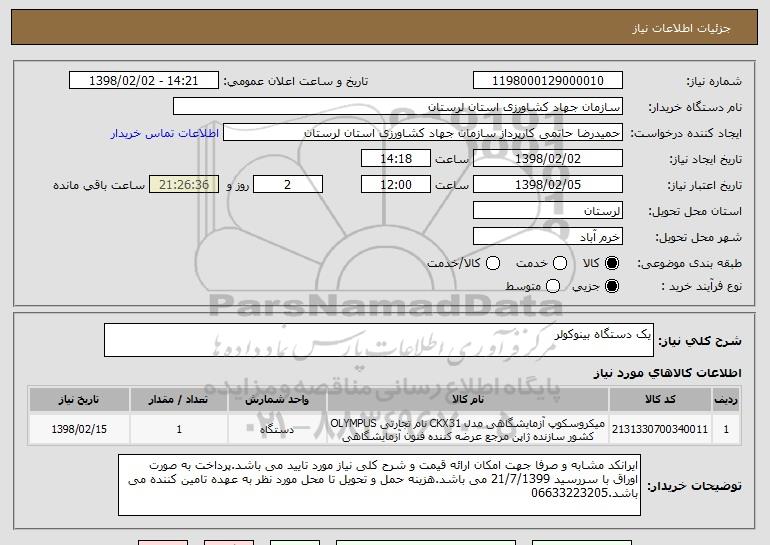Click the buyer notes text area
This screenshot has width=770, height=545.
(x=379, y=485)
